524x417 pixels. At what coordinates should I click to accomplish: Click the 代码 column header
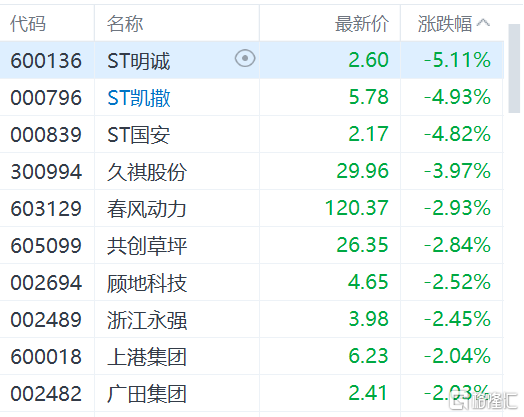[x=28, y=24]
